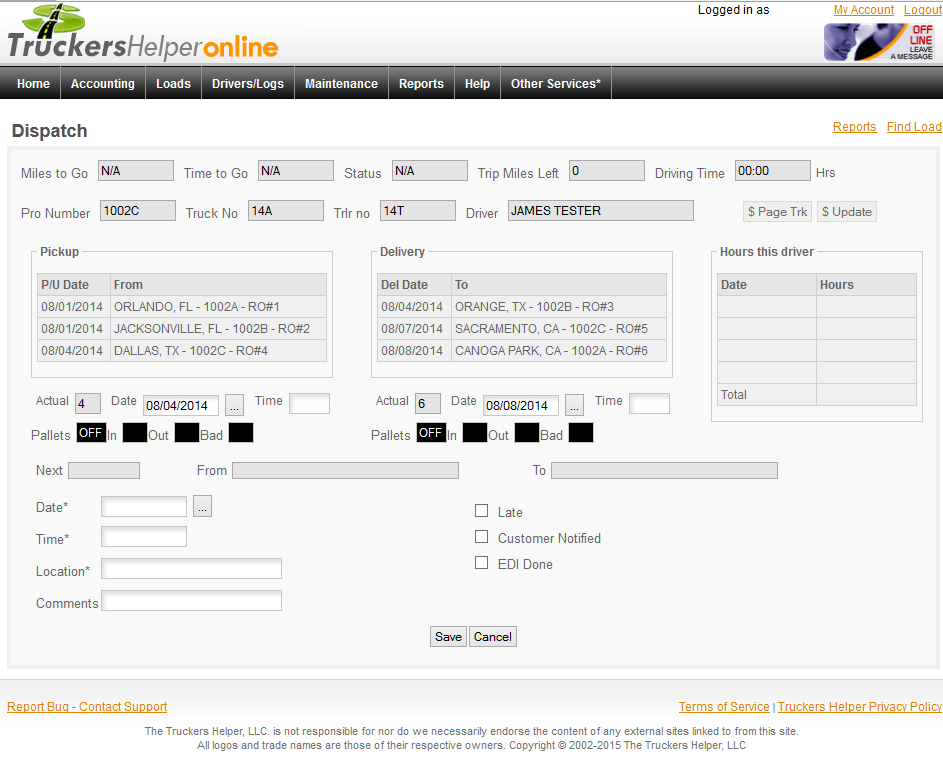
Task: Open the Drivers/Logs menu
Action: (248, 84)
